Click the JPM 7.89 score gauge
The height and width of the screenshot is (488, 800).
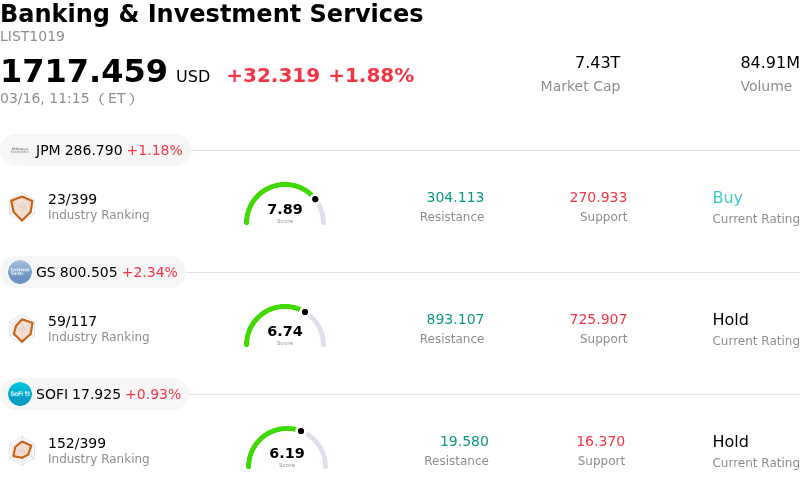[285, 206]
